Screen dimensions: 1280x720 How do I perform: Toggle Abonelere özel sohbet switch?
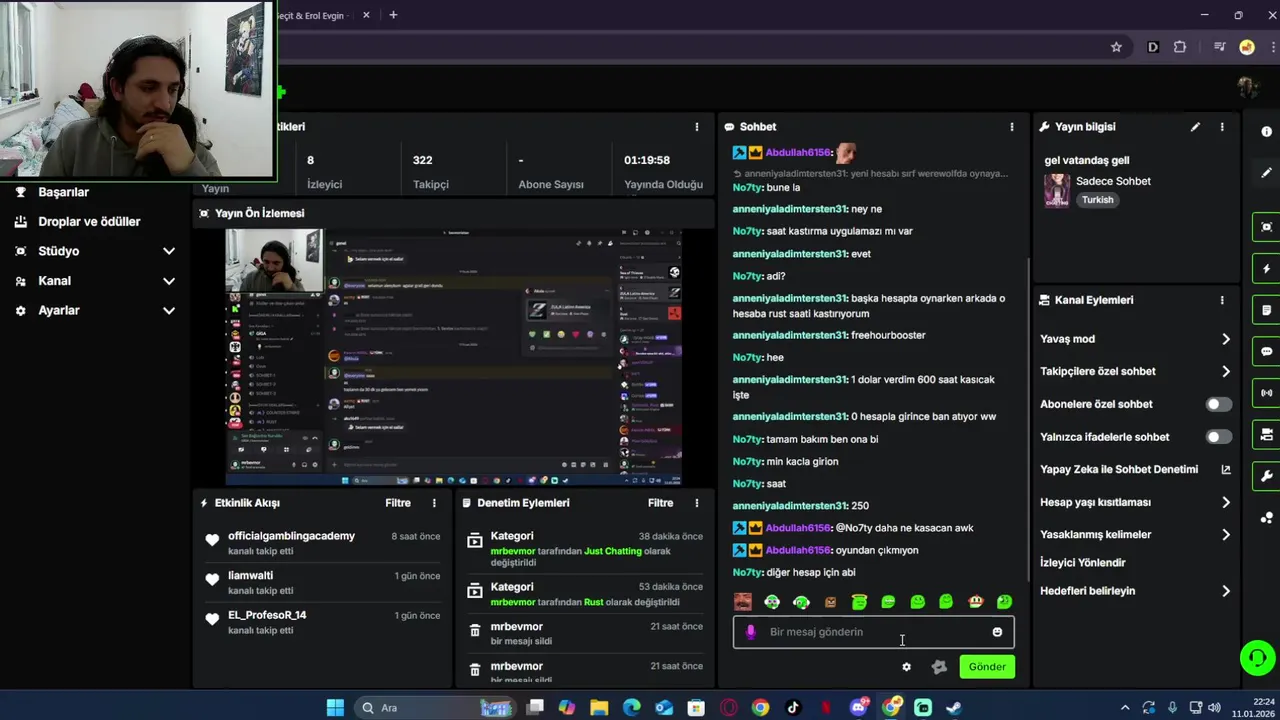[1218, 404]
